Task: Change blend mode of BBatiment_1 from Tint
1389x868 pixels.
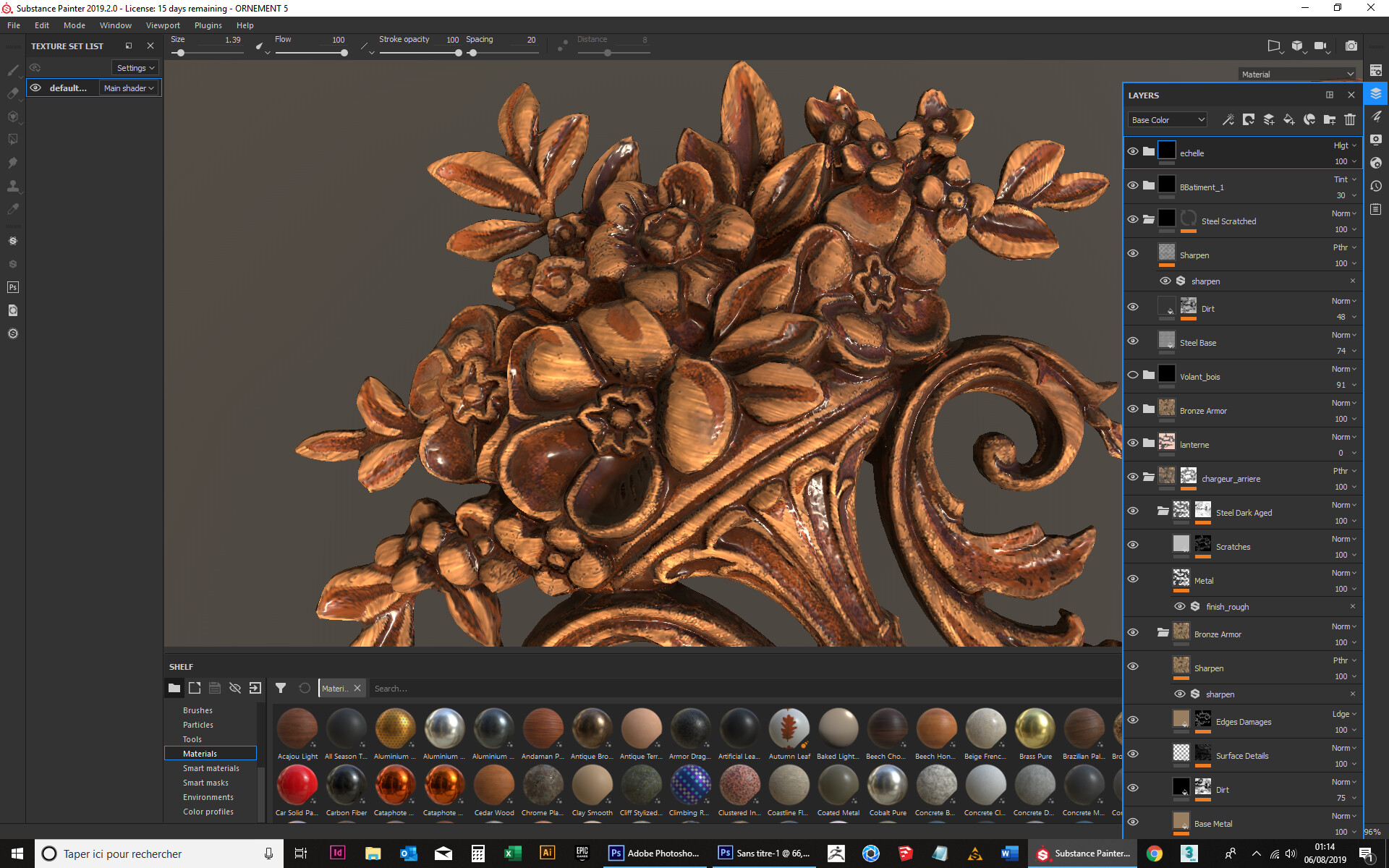Action: coord(1343,179)
